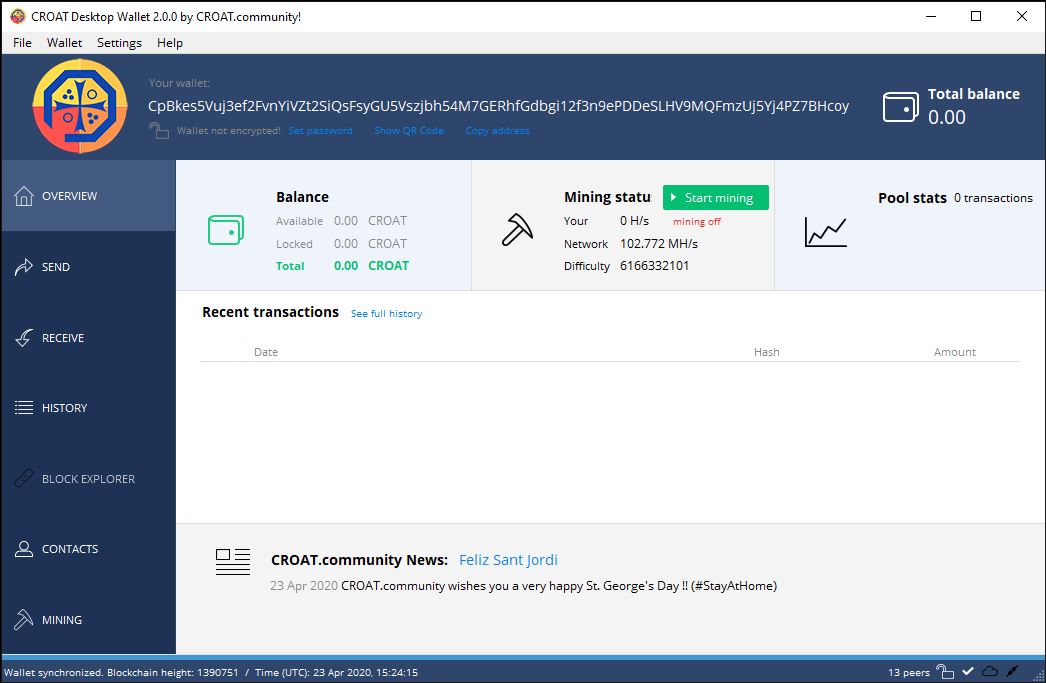Image resolution: width=1046 pixels, height=683 pixels.
Task: Click the green Total 0.00 CROAT row
Action: pos(342,265)
